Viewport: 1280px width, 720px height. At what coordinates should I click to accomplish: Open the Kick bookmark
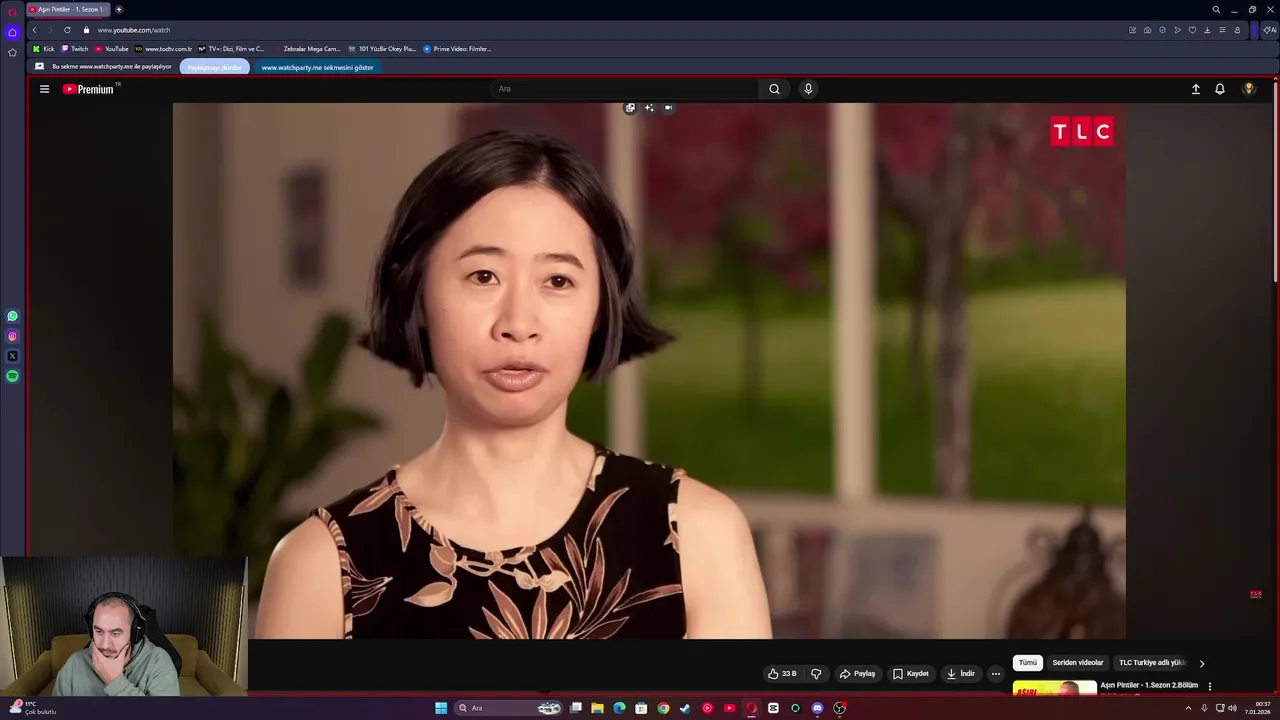[x=43, y=49]
